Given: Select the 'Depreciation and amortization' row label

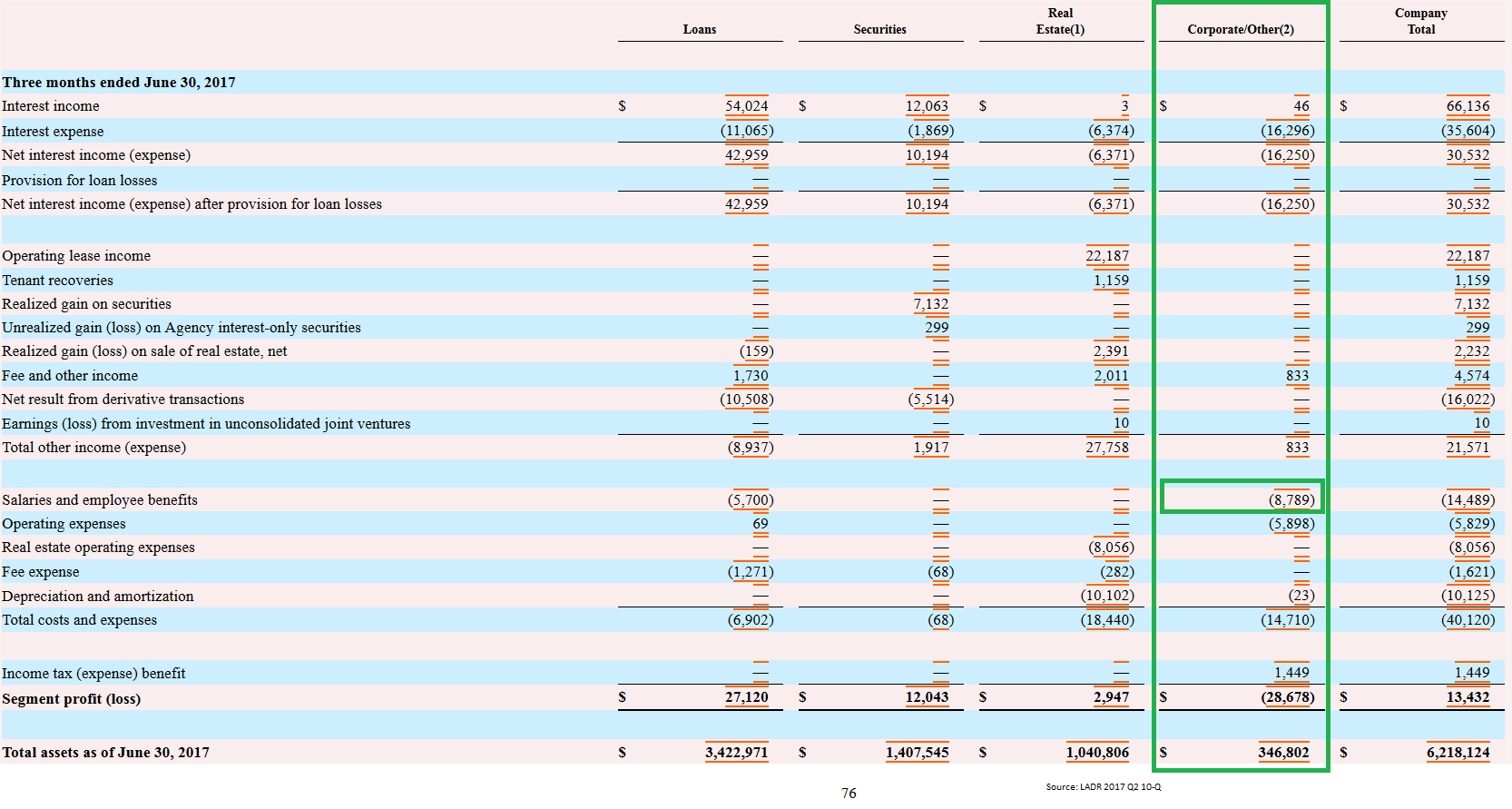Looking at the screenshot, I should (97, 597).
